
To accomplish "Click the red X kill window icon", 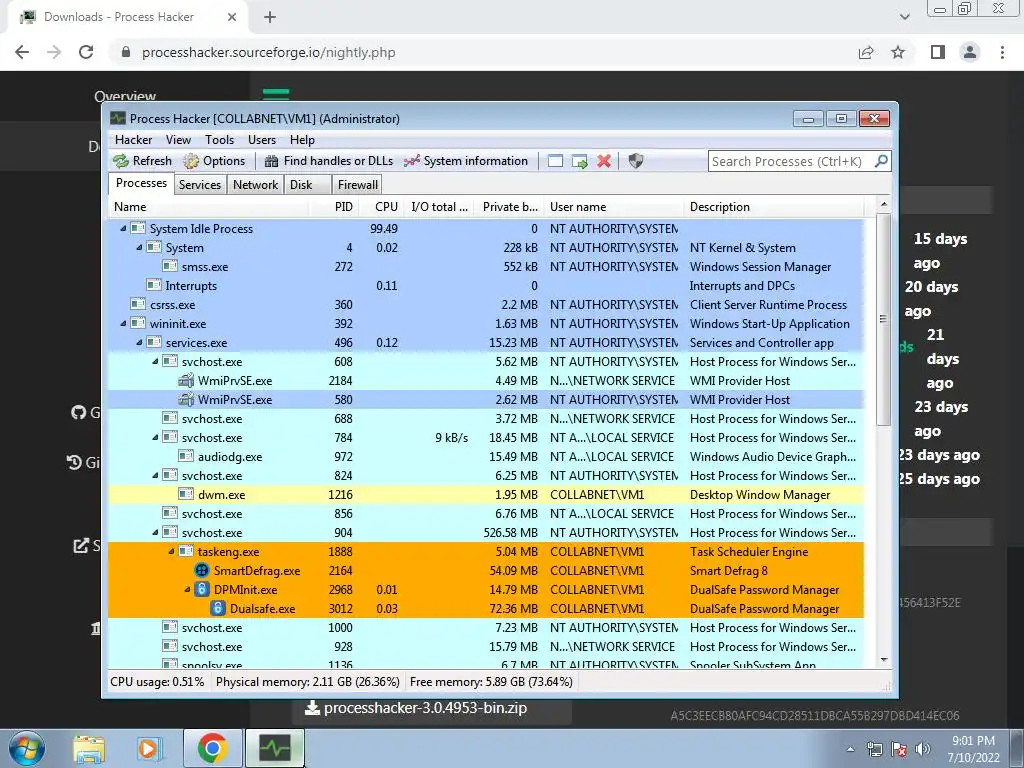I will pos(604,161).
